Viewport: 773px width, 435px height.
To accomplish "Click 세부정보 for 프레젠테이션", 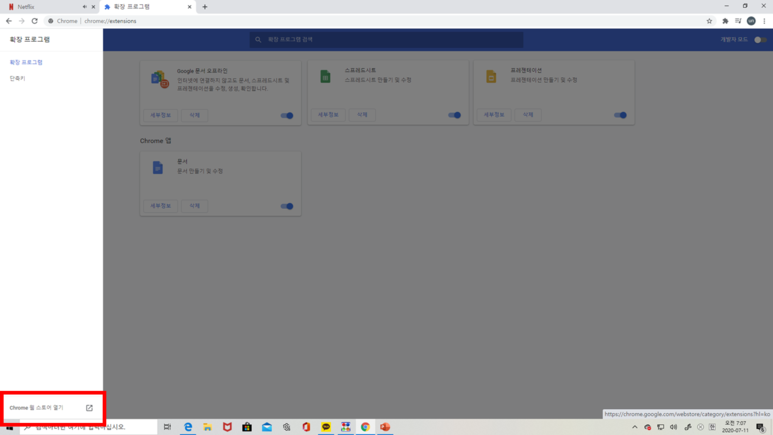I will [x=494, y=114].
